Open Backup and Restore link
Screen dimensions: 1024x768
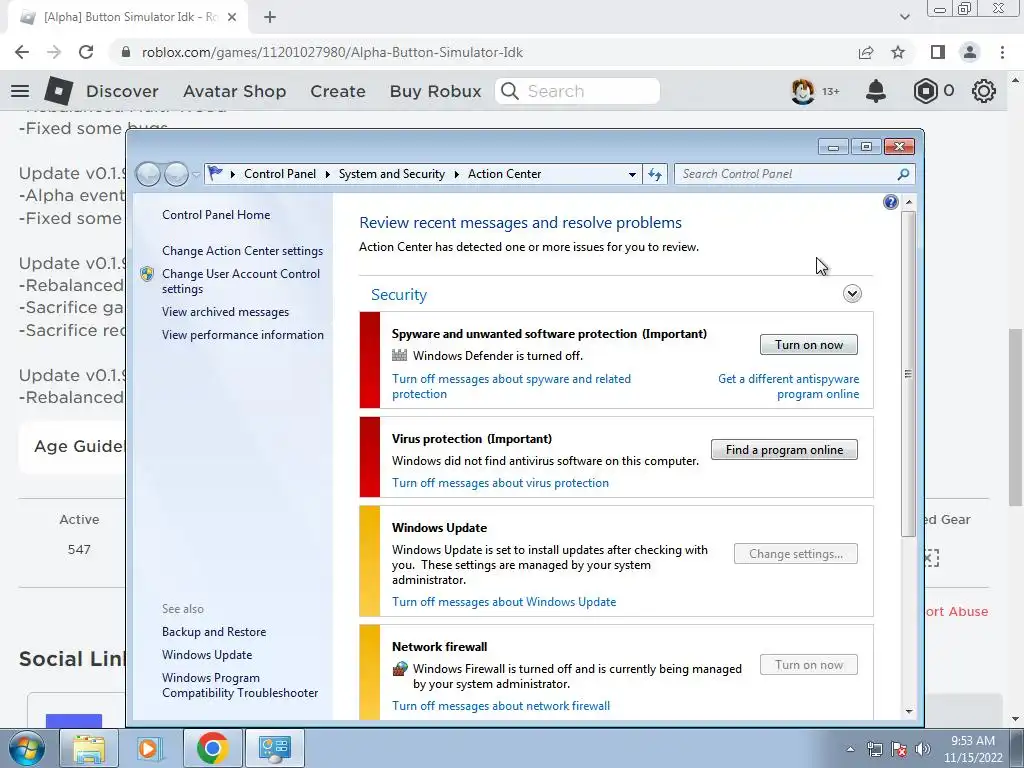[214, 632]
